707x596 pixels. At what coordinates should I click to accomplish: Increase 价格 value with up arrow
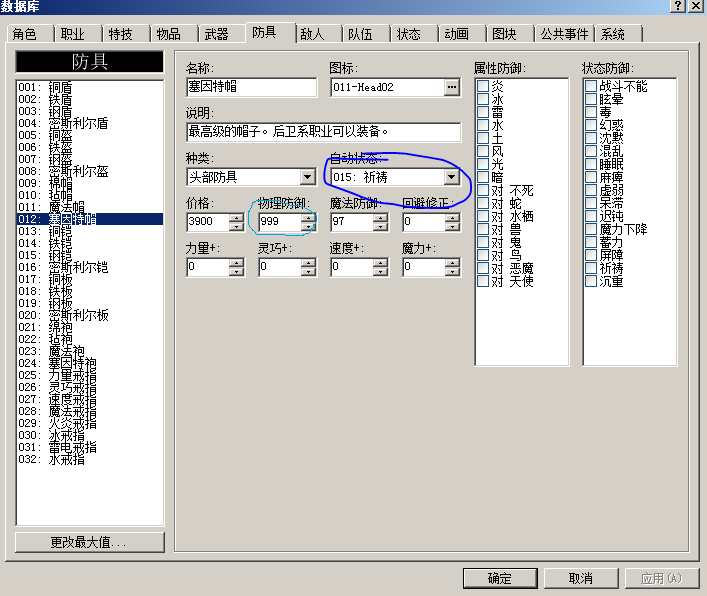(236, 218)
